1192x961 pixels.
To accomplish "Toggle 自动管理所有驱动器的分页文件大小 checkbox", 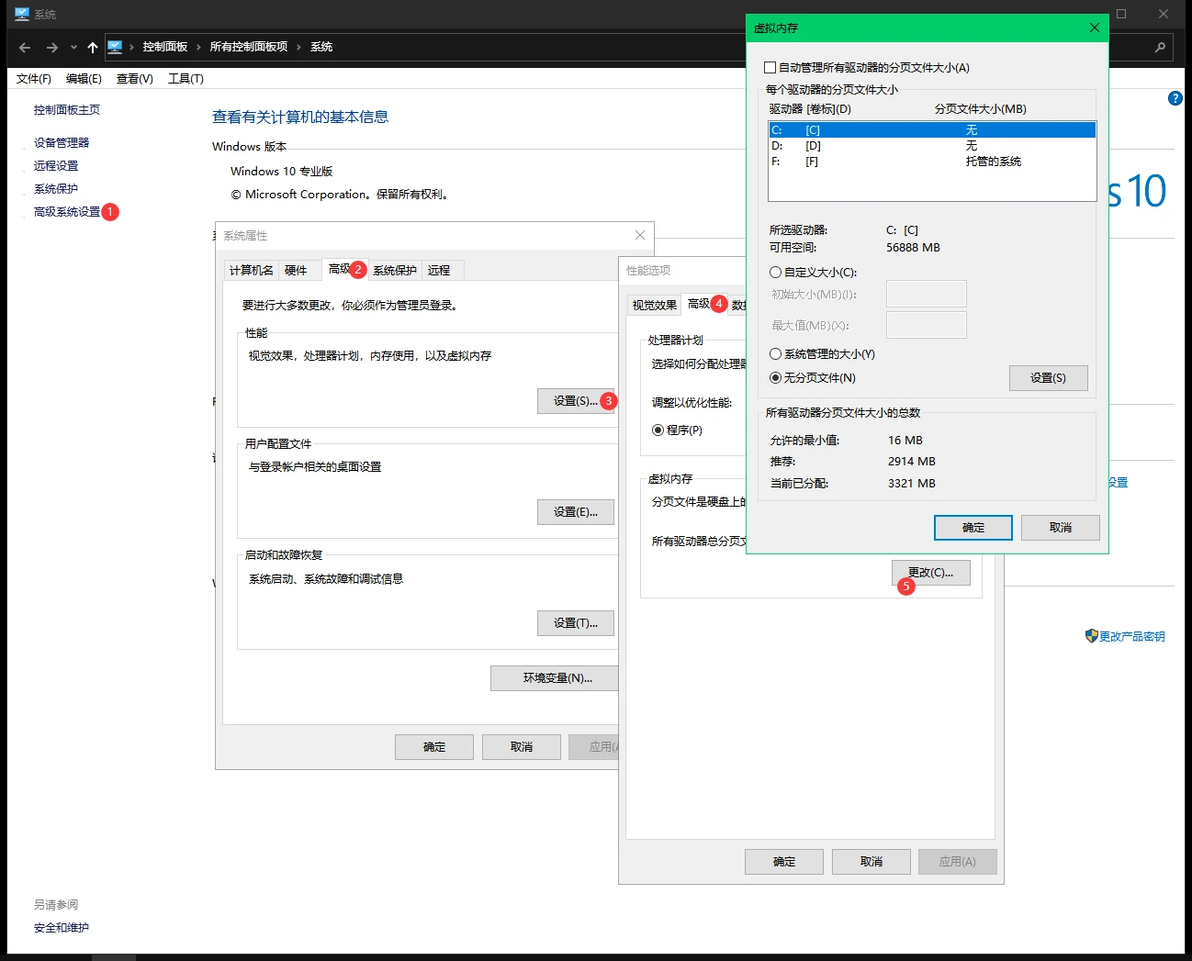I will coord(770,68).
